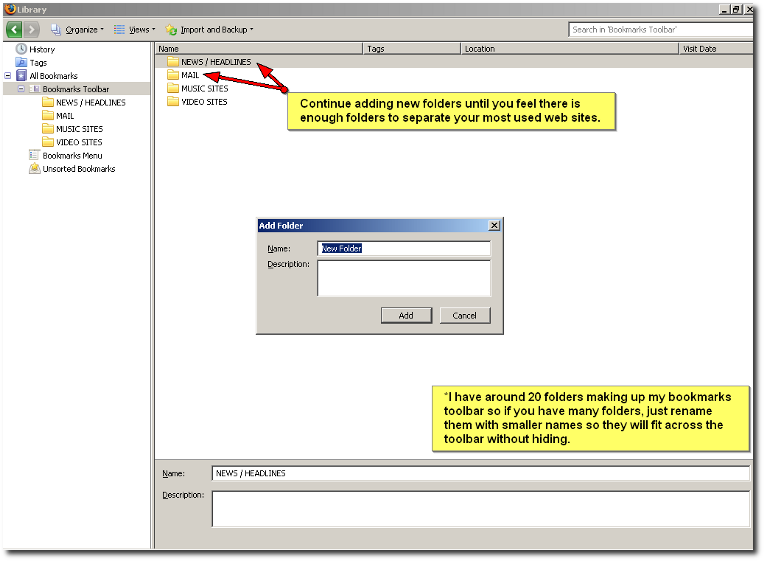Click the Add button in the dialog
The image size is (764, 561).
click(406, 316)
